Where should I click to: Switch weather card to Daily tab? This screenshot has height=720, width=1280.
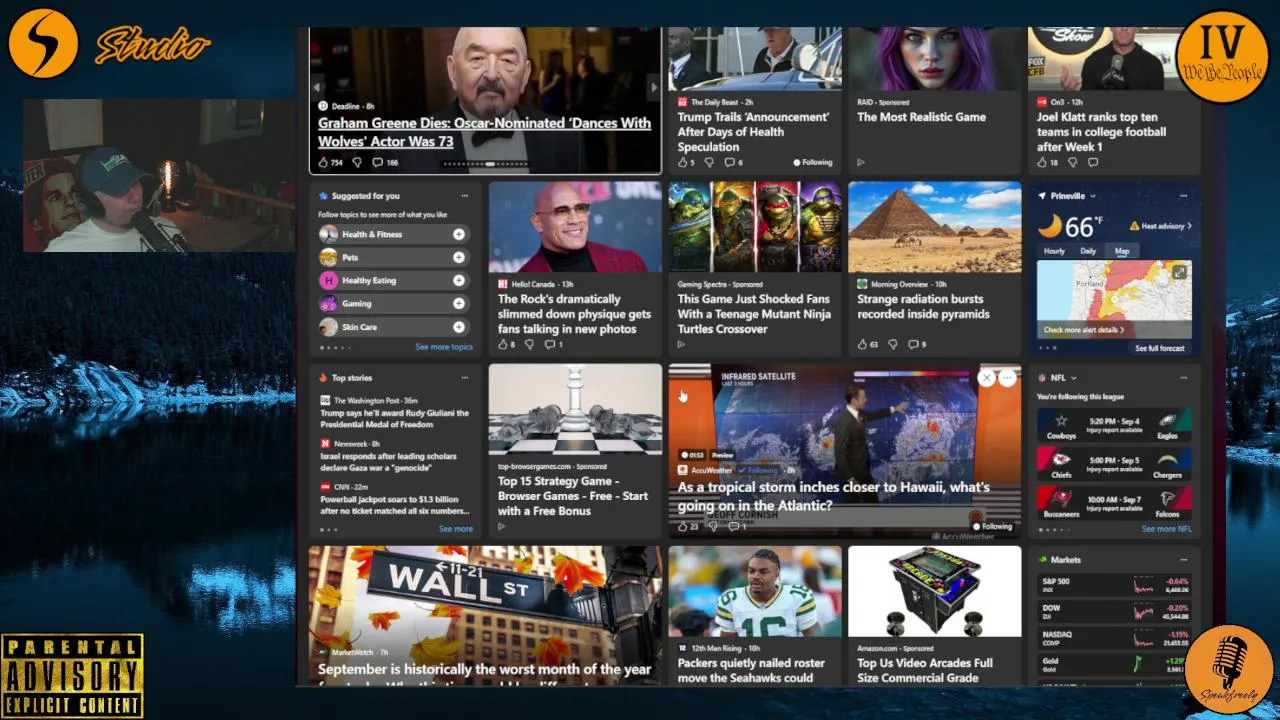point(1088,251)
